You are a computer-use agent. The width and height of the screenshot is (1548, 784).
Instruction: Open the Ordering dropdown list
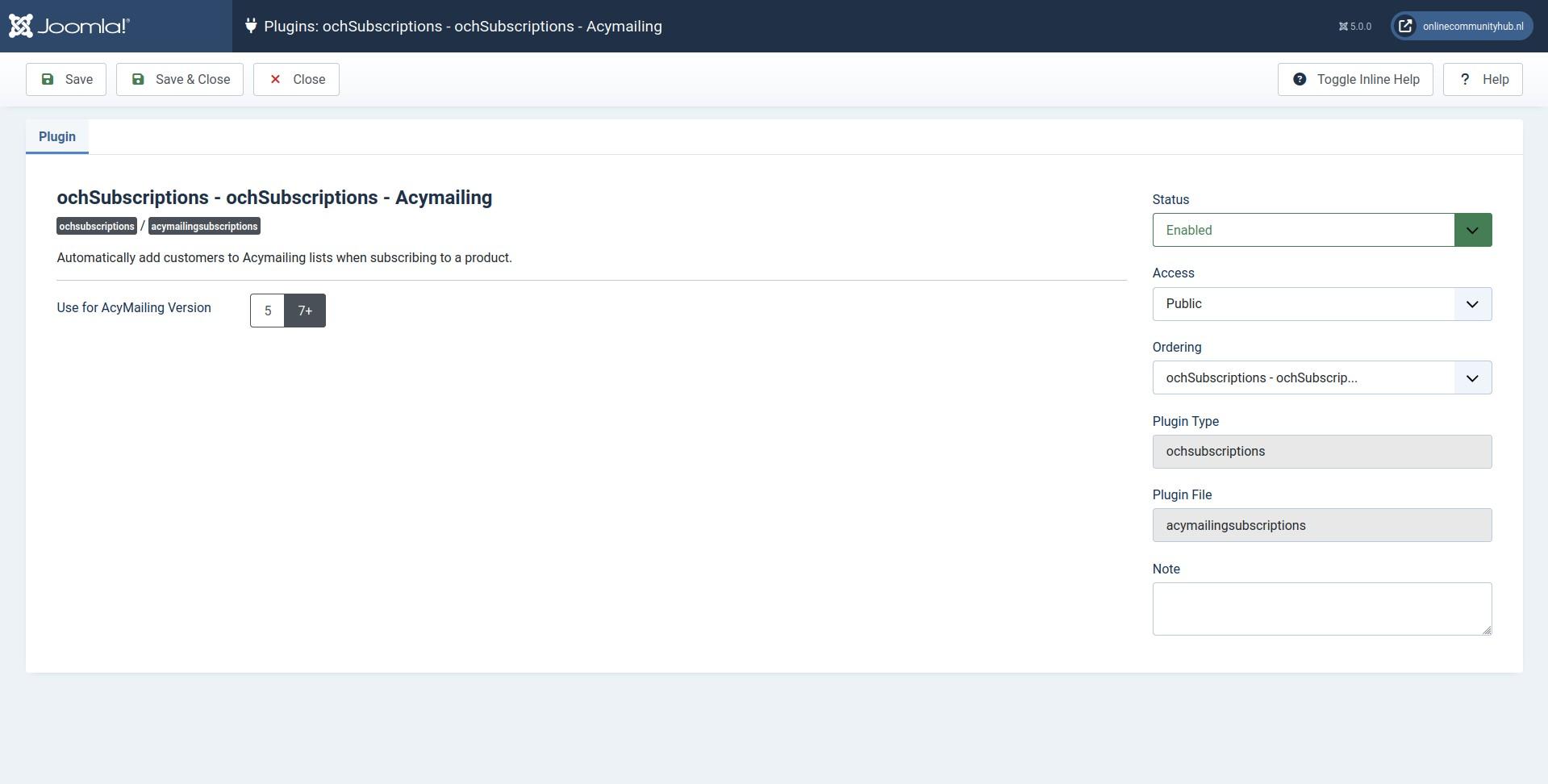(1322, 377)
